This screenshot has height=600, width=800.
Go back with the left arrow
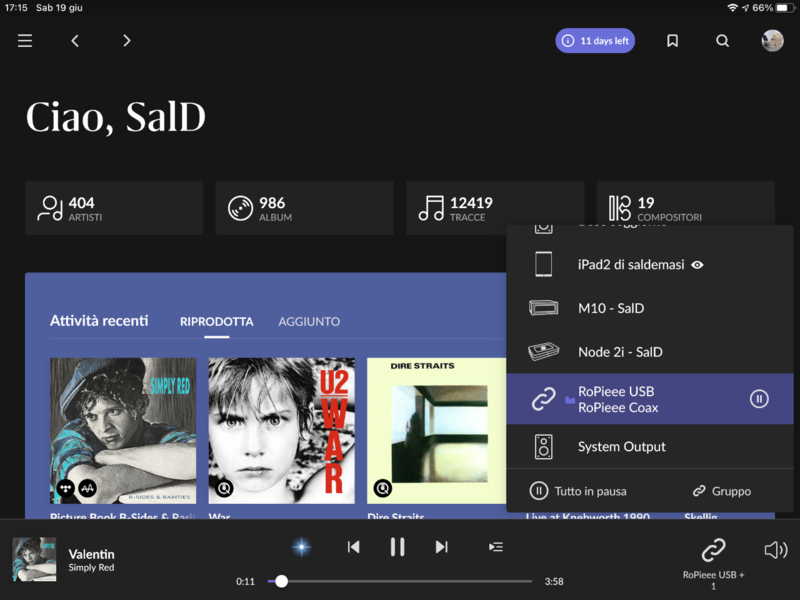(x=75, y=41)
